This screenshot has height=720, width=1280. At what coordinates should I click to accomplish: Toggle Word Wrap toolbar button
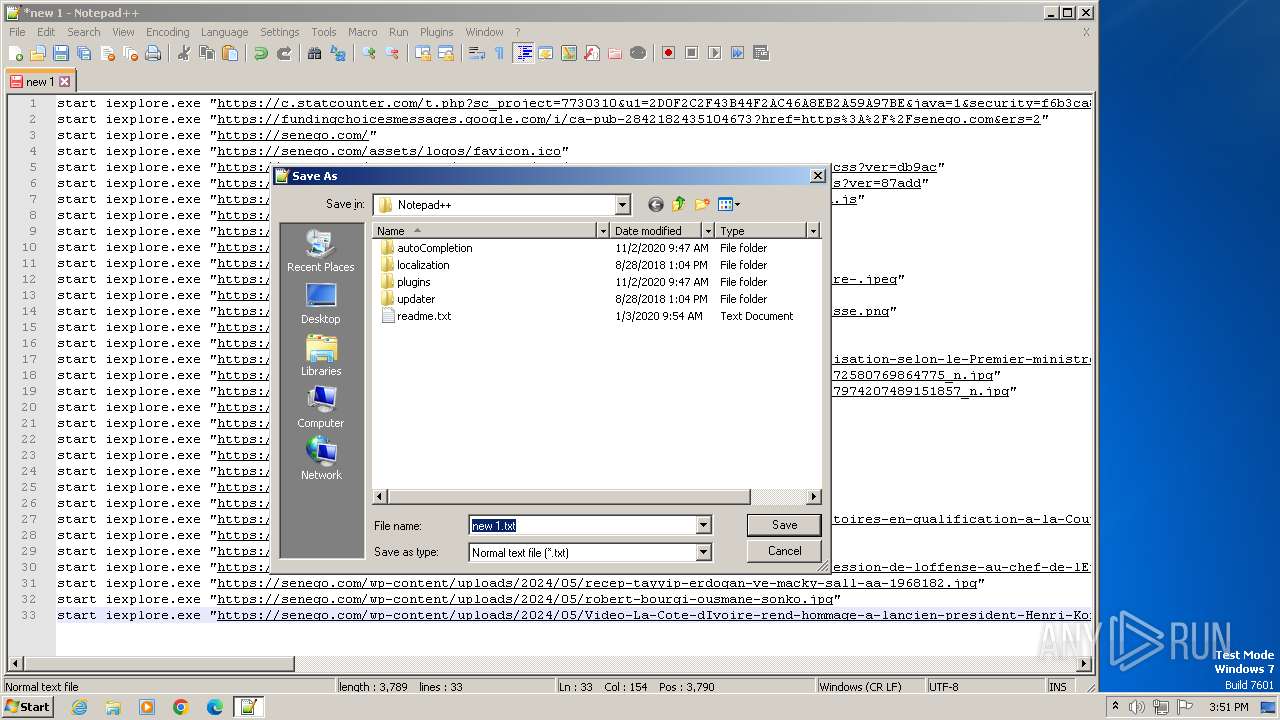coord(476,53)
